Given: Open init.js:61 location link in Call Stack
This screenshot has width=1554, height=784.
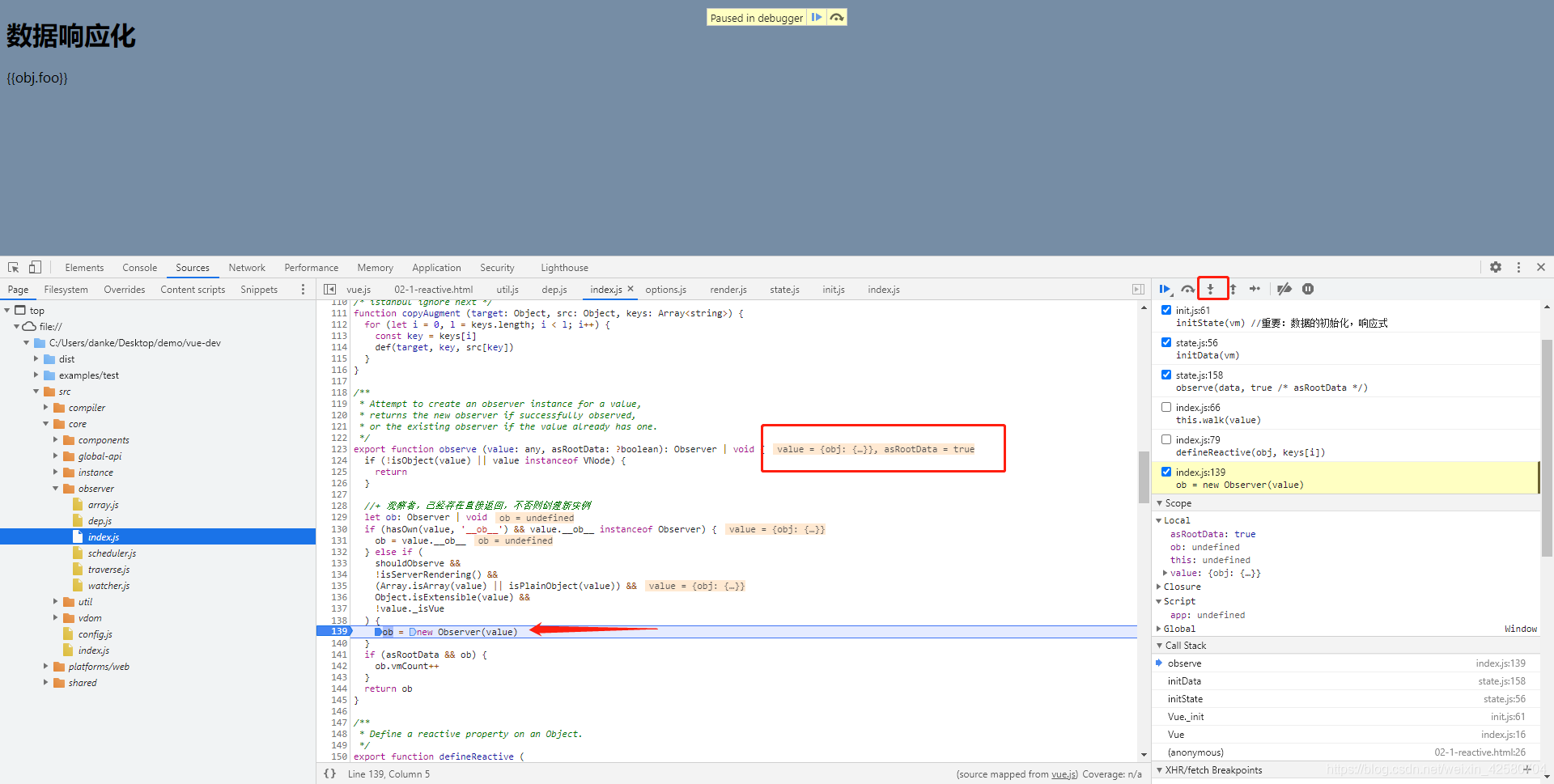Looking at the screenshot, I should [1508, 717].
